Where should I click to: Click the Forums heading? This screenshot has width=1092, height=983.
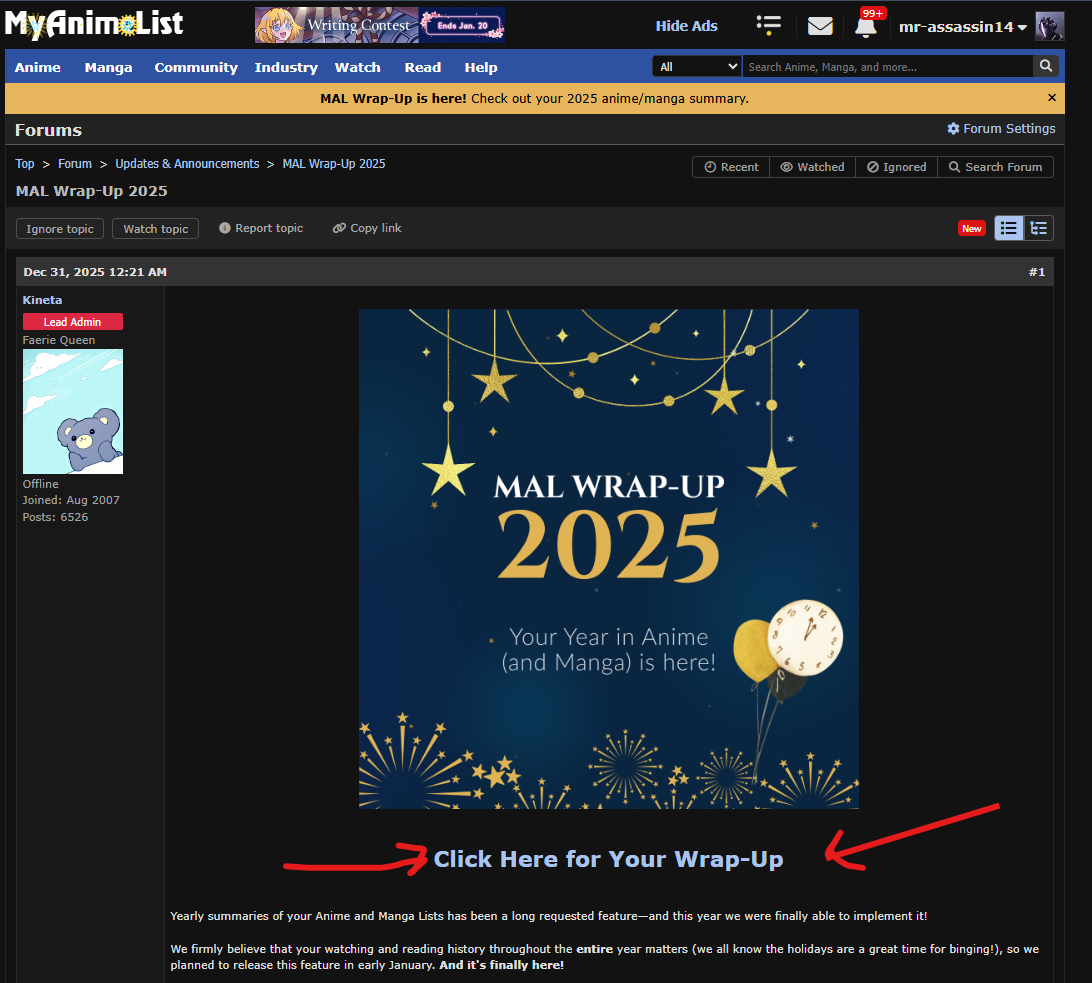(48, 130)
